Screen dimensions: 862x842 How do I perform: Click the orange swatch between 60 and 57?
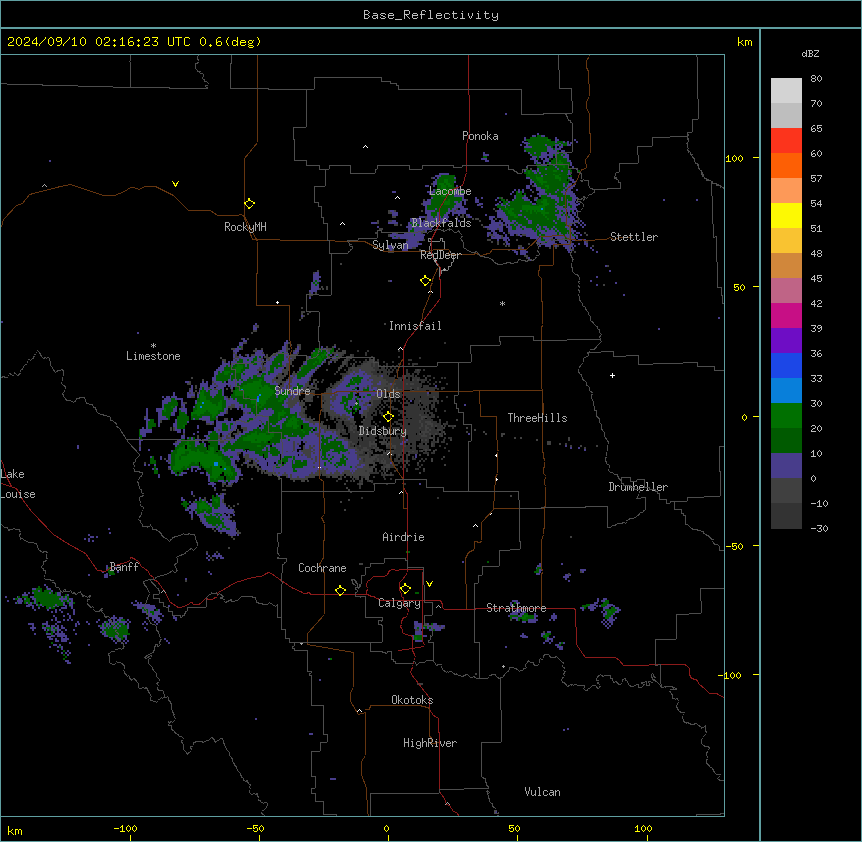tap(786, 166)
